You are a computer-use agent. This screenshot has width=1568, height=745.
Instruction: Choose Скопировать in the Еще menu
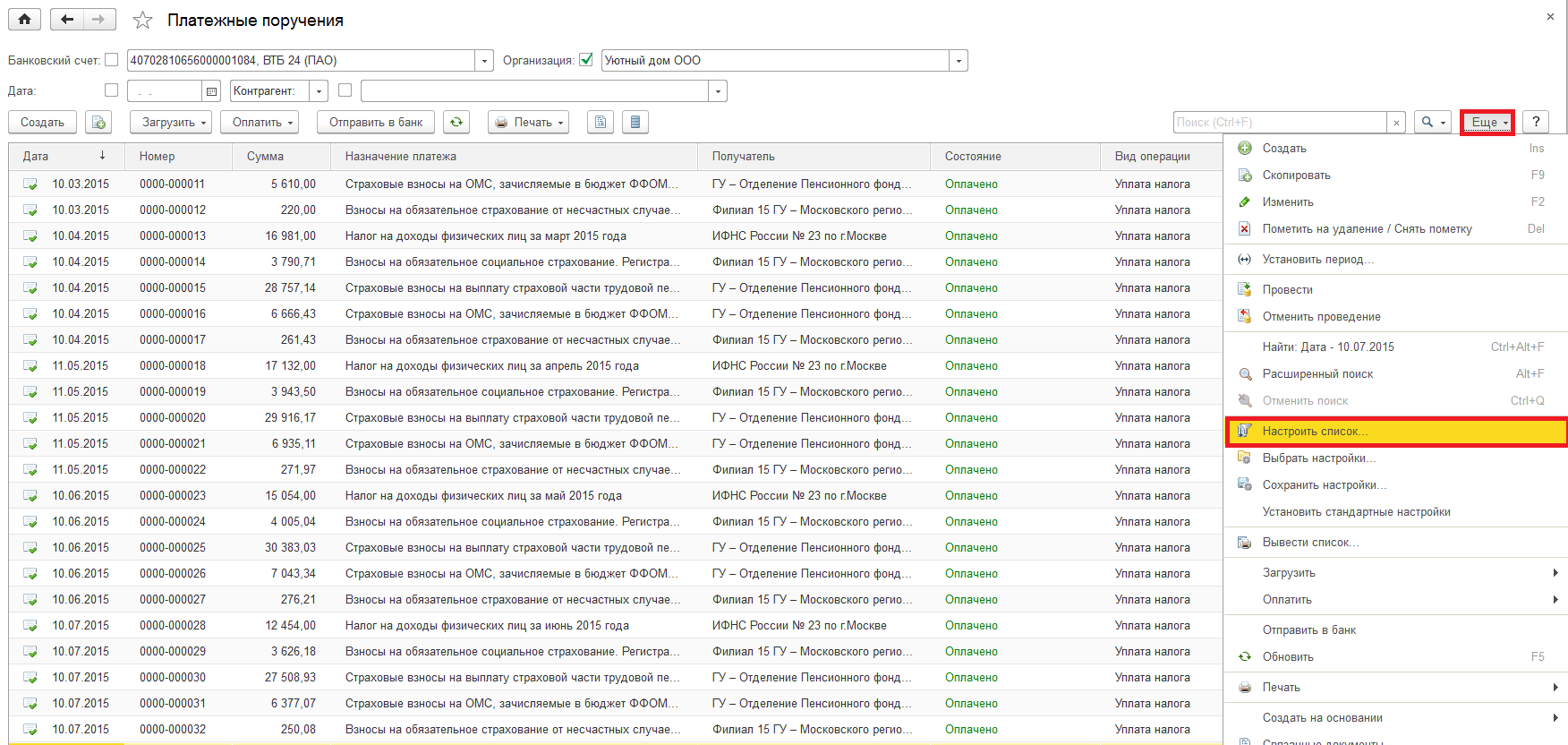click(x=1395, y=175)
